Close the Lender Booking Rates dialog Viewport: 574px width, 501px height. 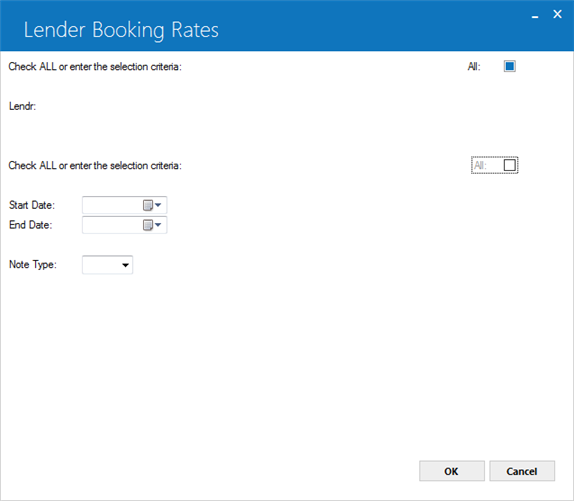pyautogui.click(x=557, y=14)
